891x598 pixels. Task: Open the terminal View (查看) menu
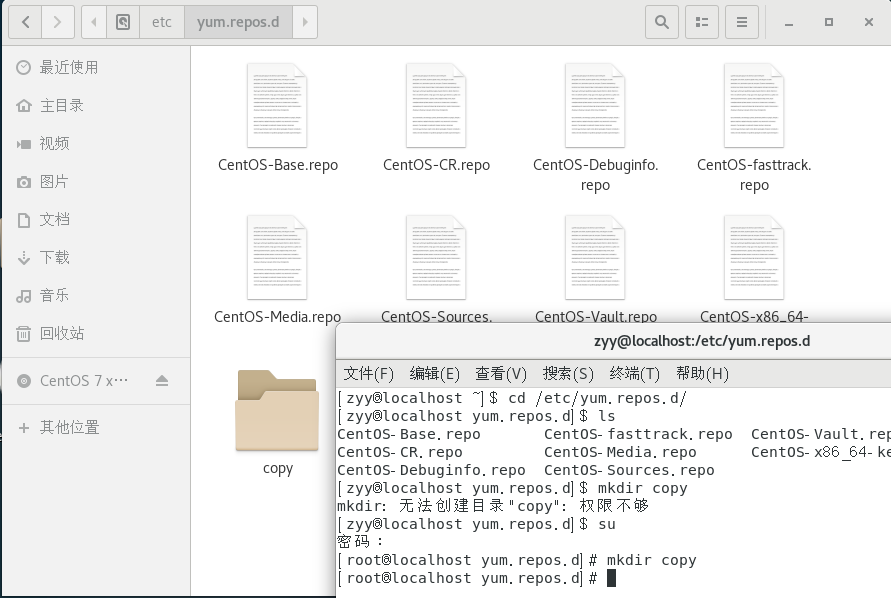[501, 373]
